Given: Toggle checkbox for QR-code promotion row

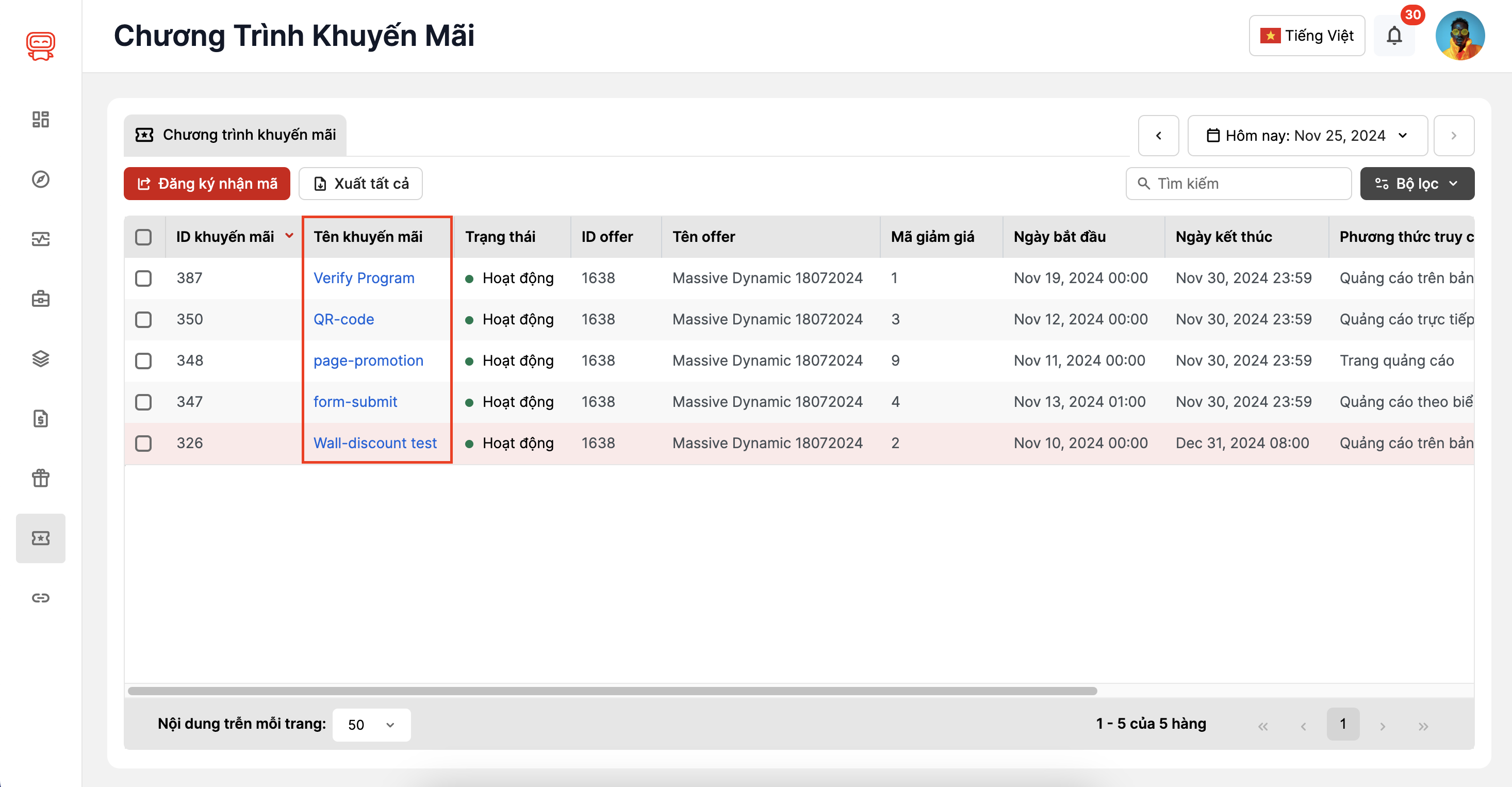Looking at the screenshot, I should click(144, 319).
